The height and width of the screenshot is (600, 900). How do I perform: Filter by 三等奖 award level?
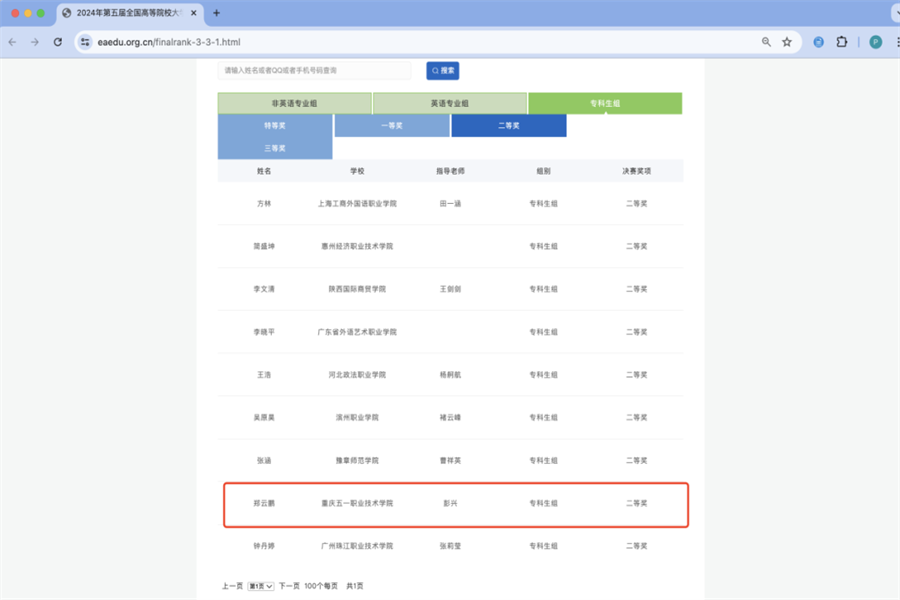[x=275, y=148]
